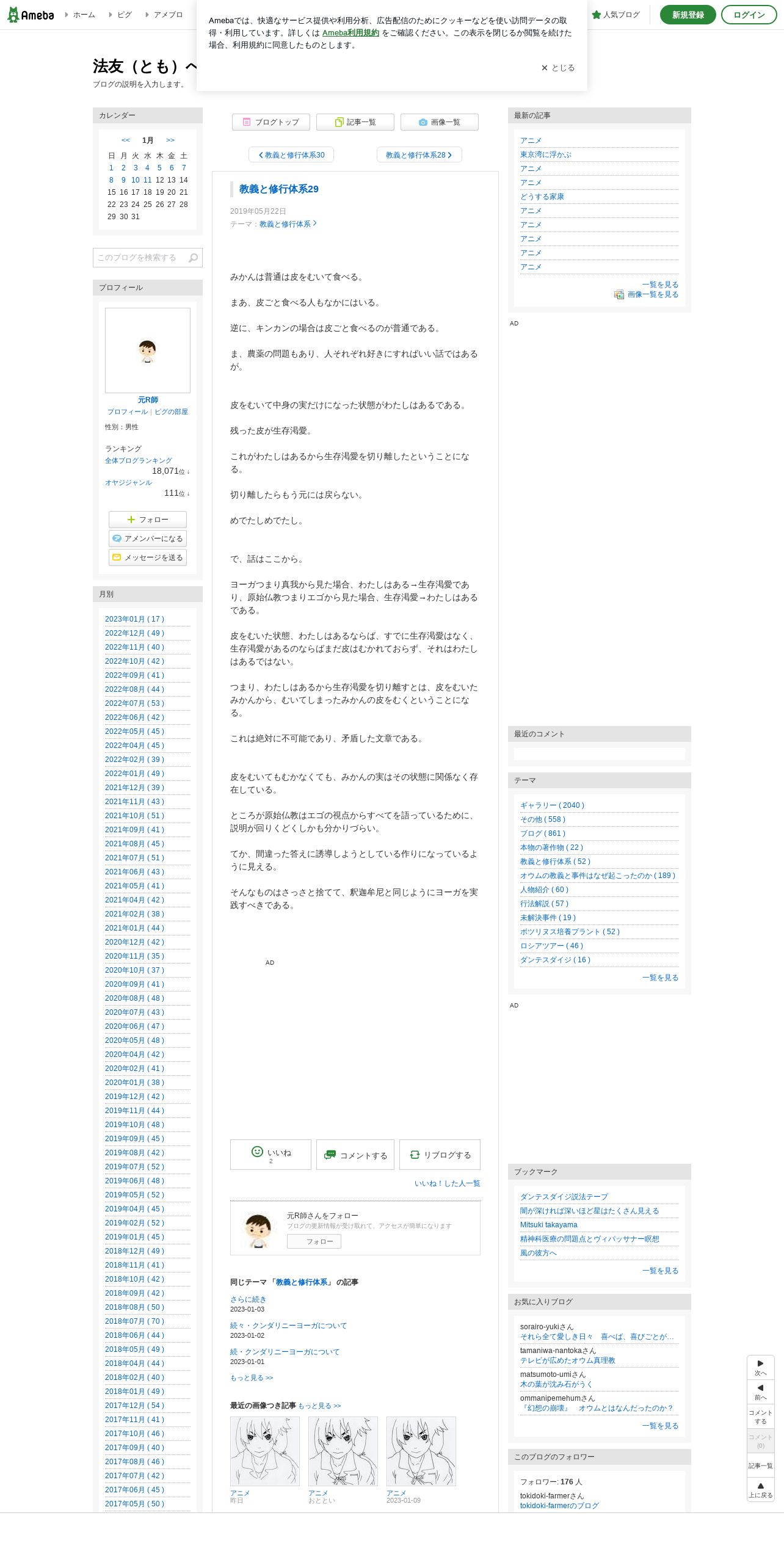Open 全体ブログランキング link
The image size is (784, 1568).
pos(139,461)
